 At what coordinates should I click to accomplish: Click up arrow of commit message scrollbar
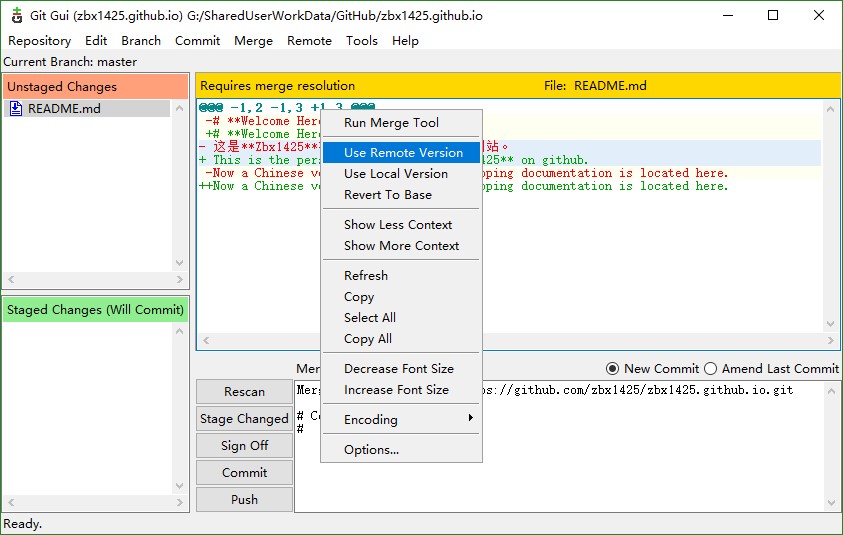(x=831, y=390)
